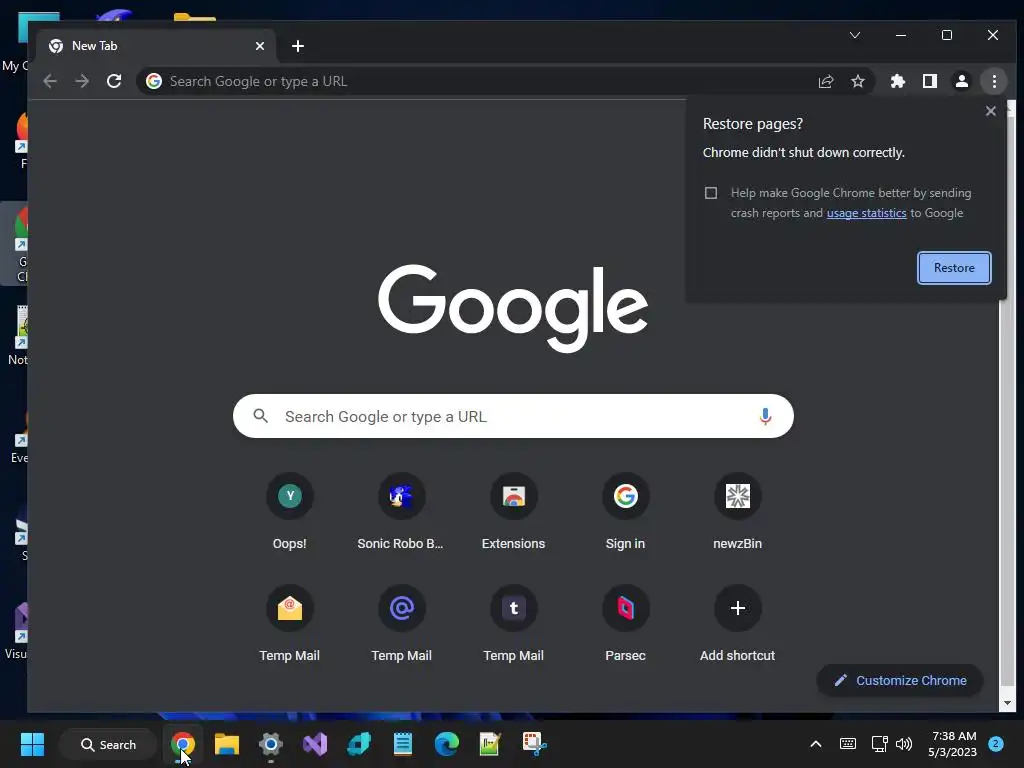Click the touch keyboard tray icon
Viewport: 1024px width, 768px height.
pos(848,744)
